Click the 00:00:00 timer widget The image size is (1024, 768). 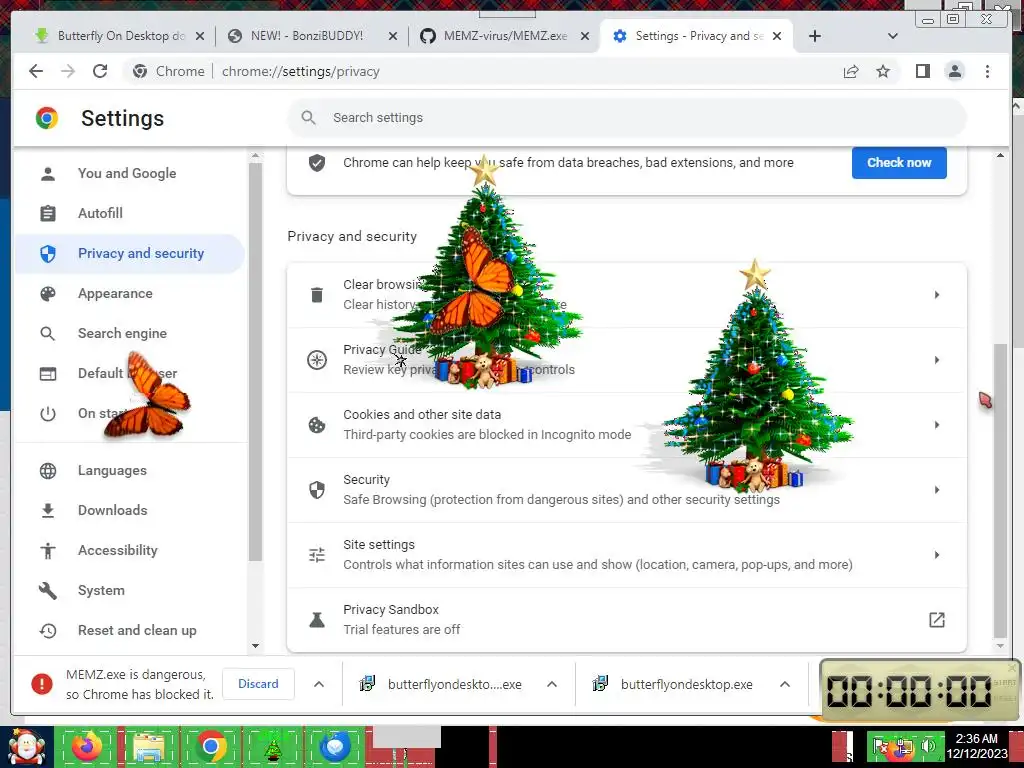click(920, 691)
